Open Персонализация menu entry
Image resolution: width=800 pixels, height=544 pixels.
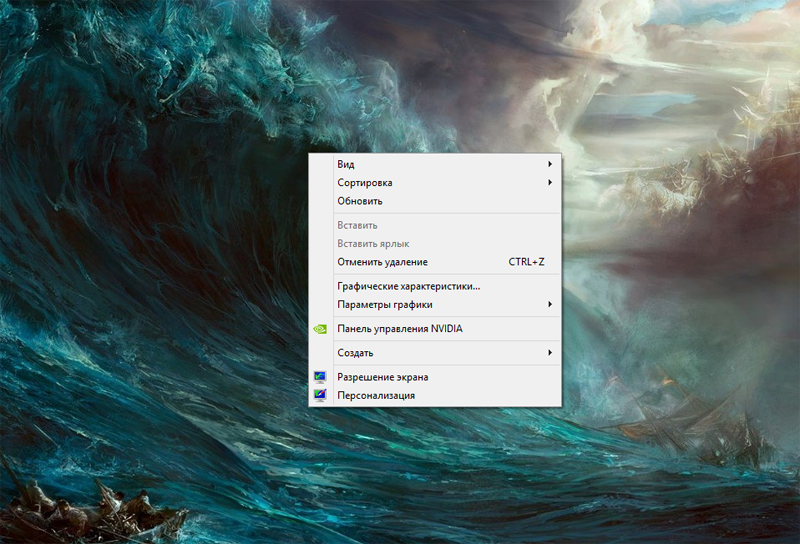435,395
